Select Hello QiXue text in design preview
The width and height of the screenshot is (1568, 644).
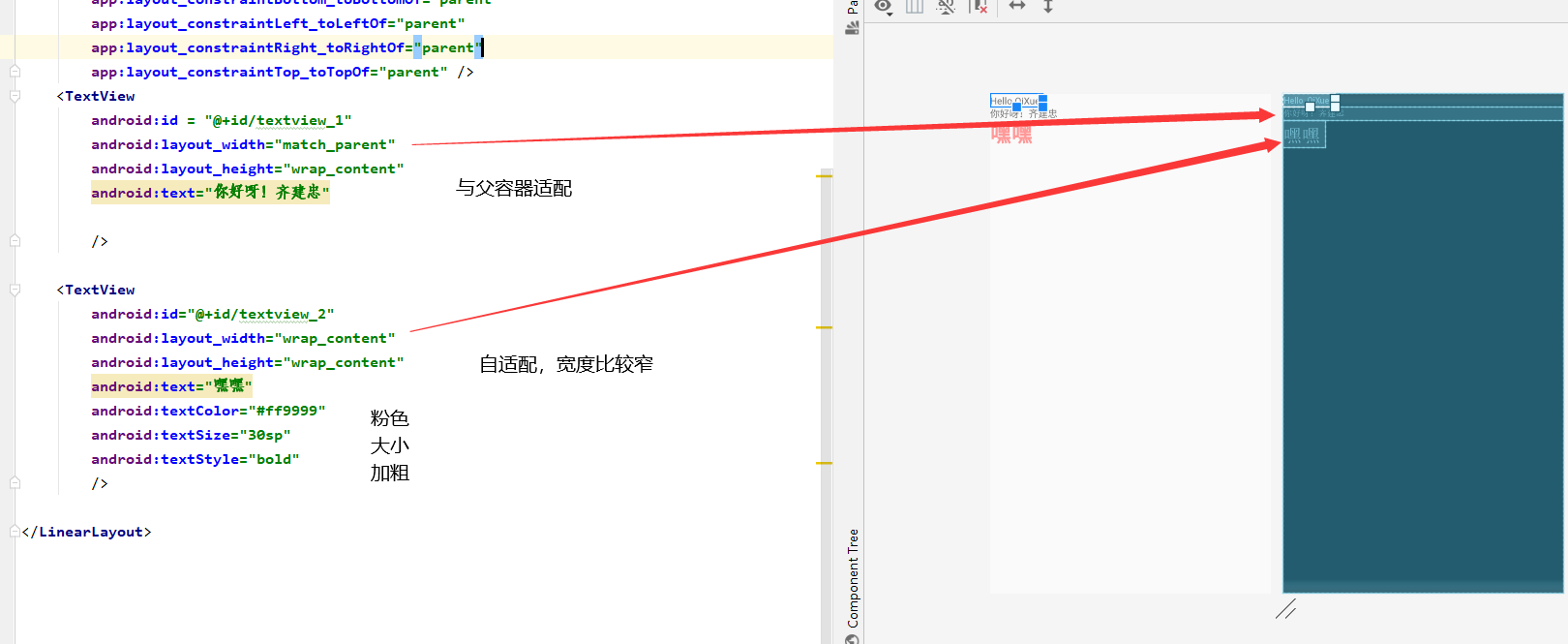tap(1013, 101)
